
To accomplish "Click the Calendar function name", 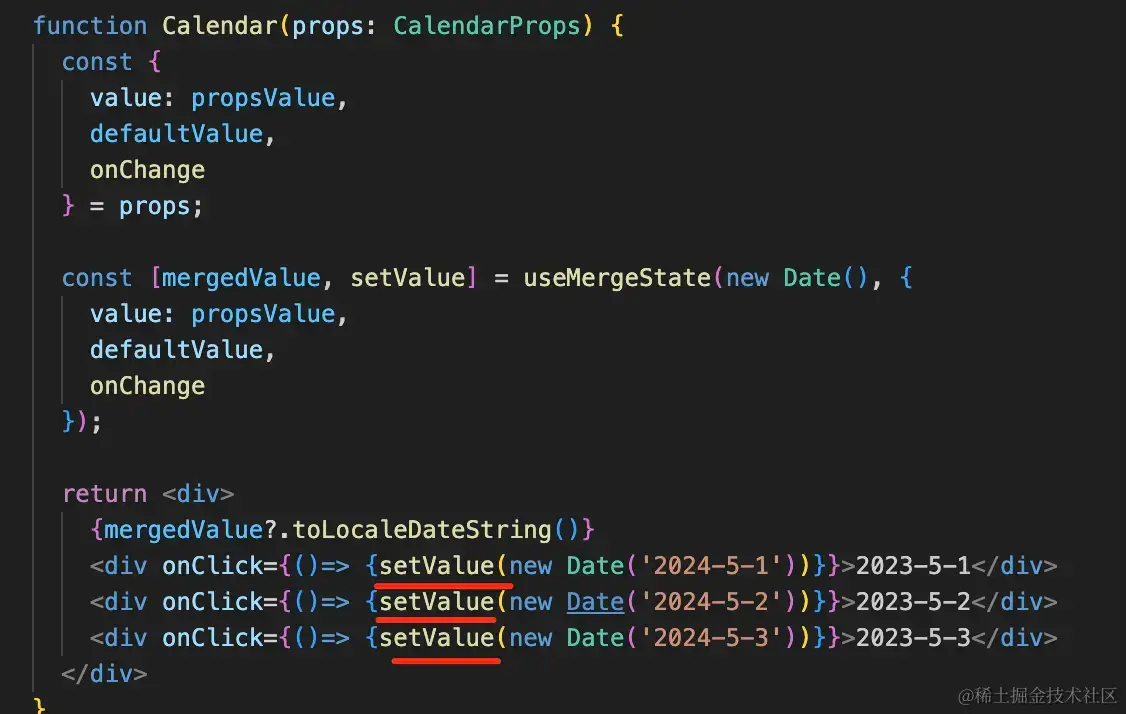I will coord(220,26).
